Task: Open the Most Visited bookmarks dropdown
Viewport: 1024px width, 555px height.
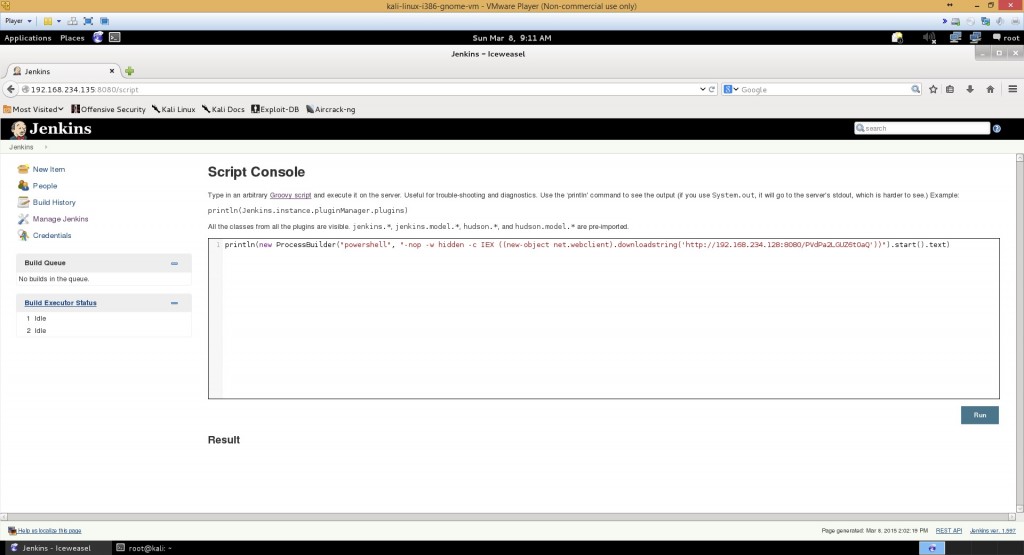Action: (33, 109)
